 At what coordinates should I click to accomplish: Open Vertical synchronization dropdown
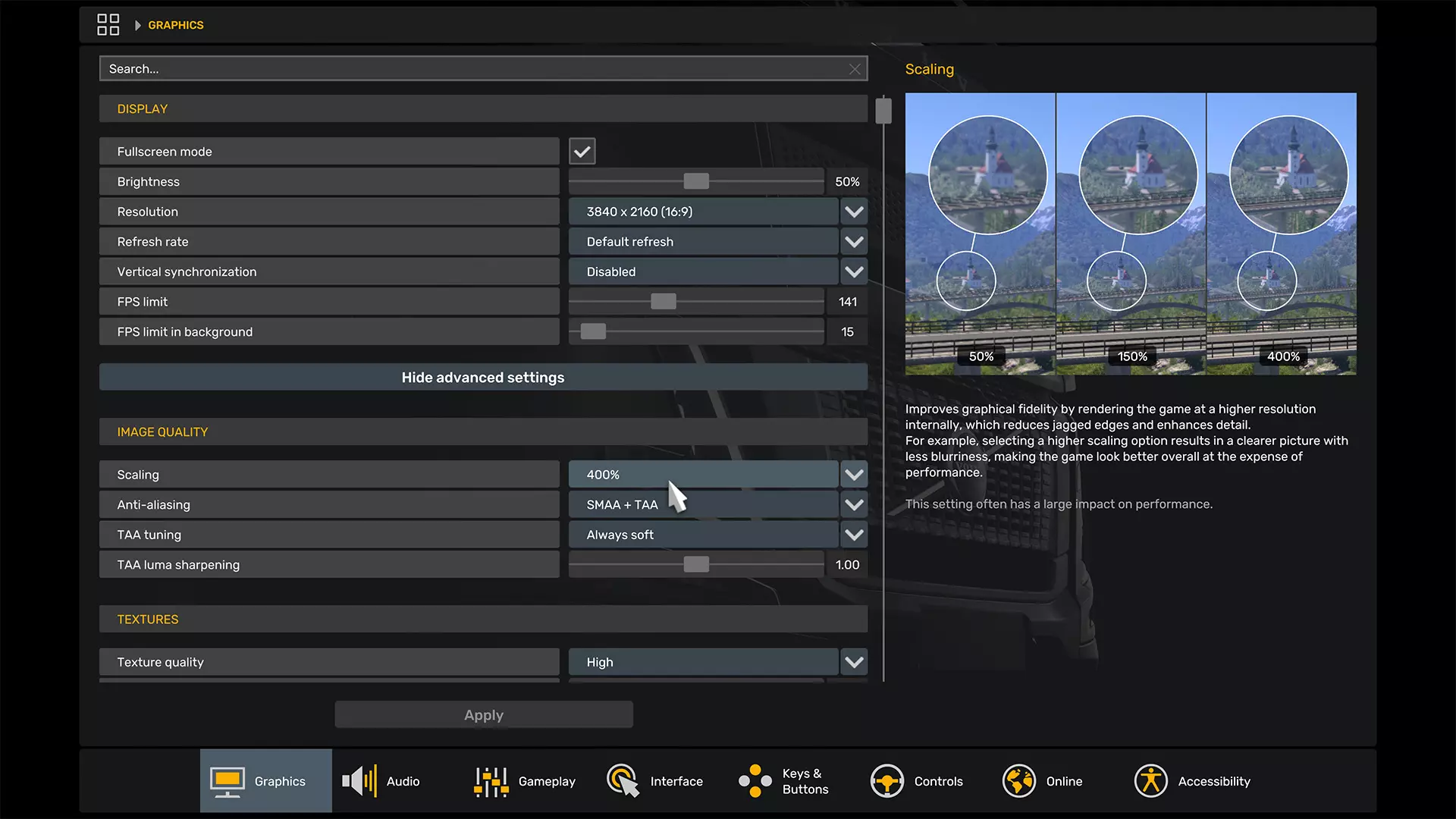(x=854, y=271)
